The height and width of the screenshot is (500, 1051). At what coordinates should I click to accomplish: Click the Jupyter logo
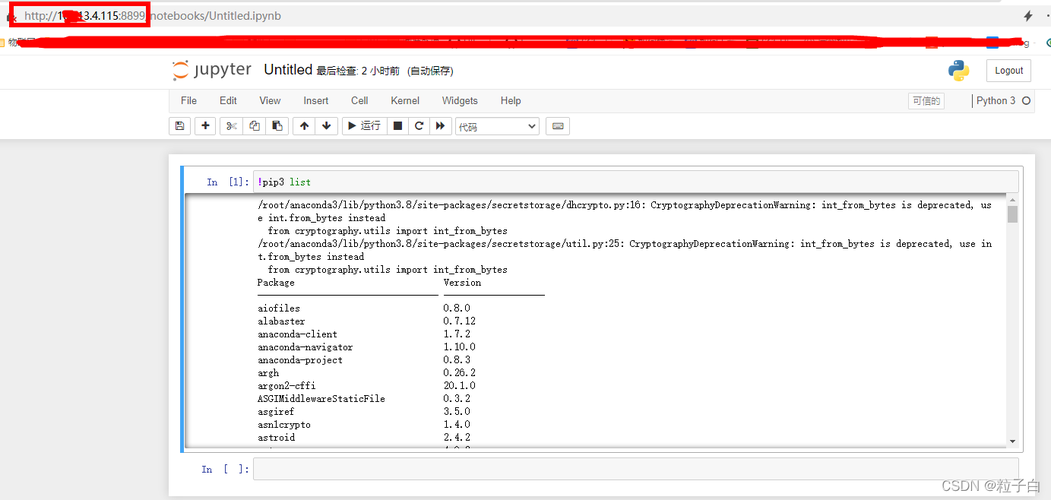pos(212,70)
